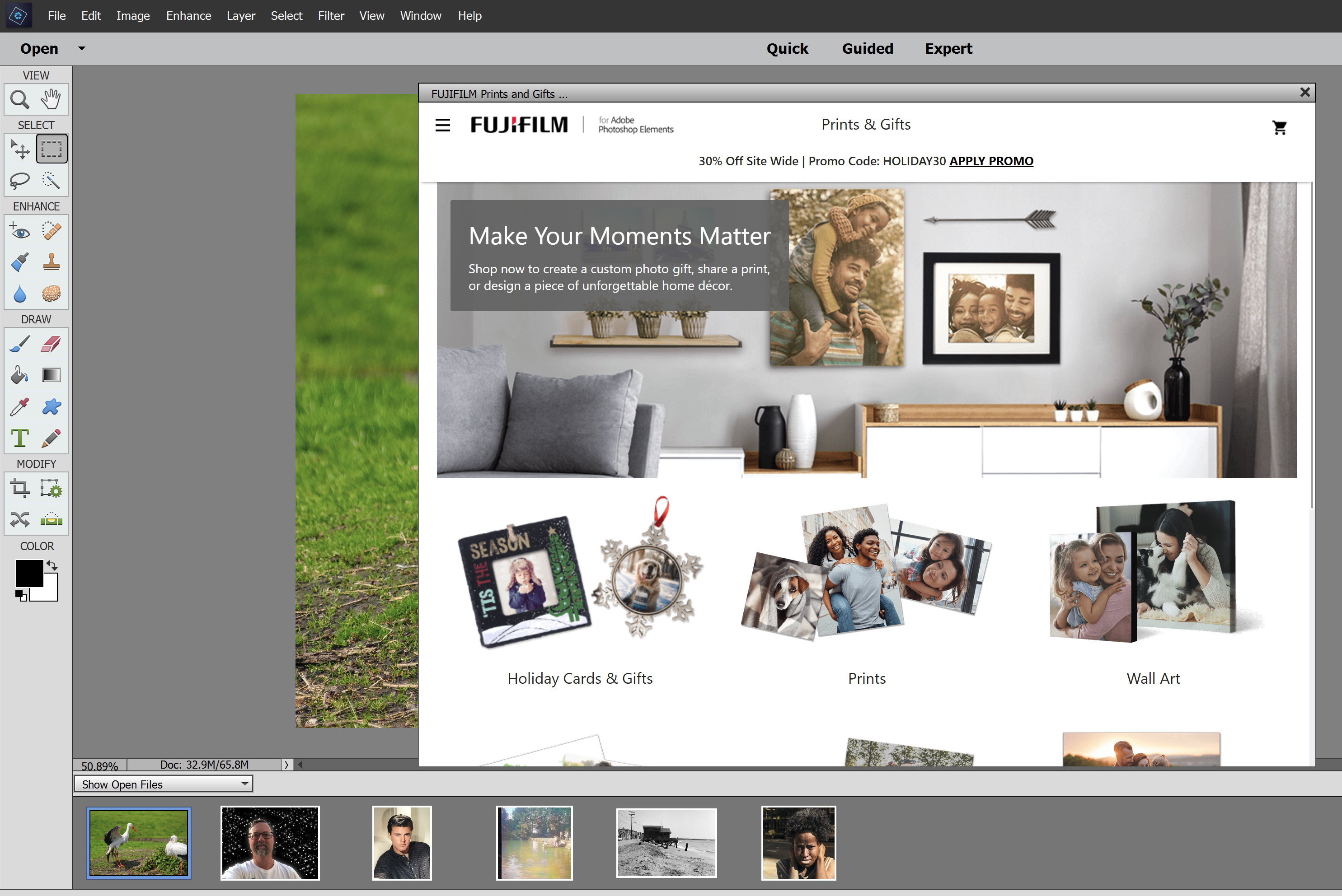This screenshot has height=896, width=1342.
Task: Open the Image menu
Action: (133, 15)
